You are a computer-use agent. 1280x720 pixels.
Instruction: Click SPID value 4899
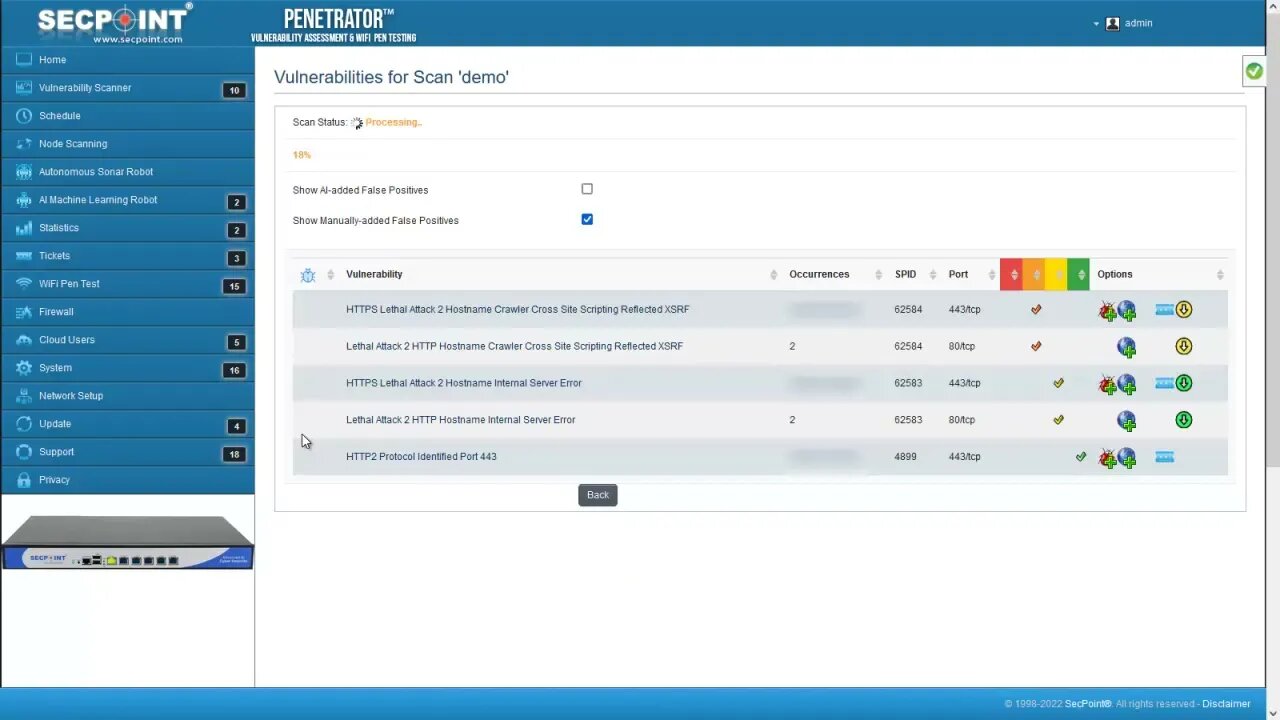(905, 457)
